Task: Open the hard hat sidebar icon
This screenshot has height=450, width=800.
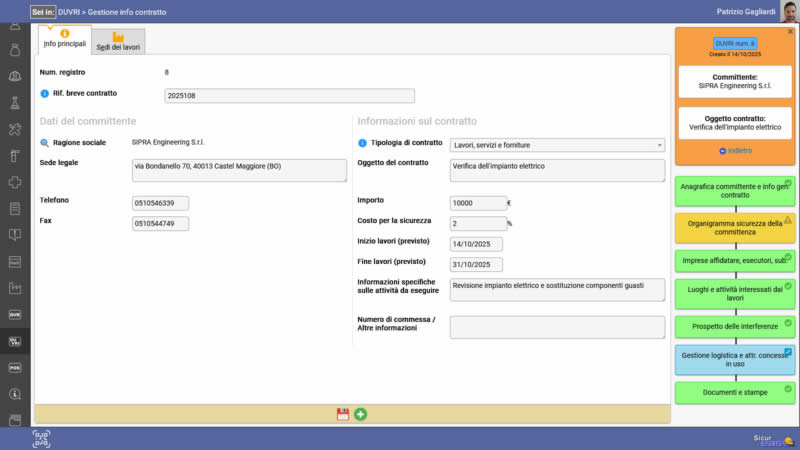Action: tap(15, 76)
